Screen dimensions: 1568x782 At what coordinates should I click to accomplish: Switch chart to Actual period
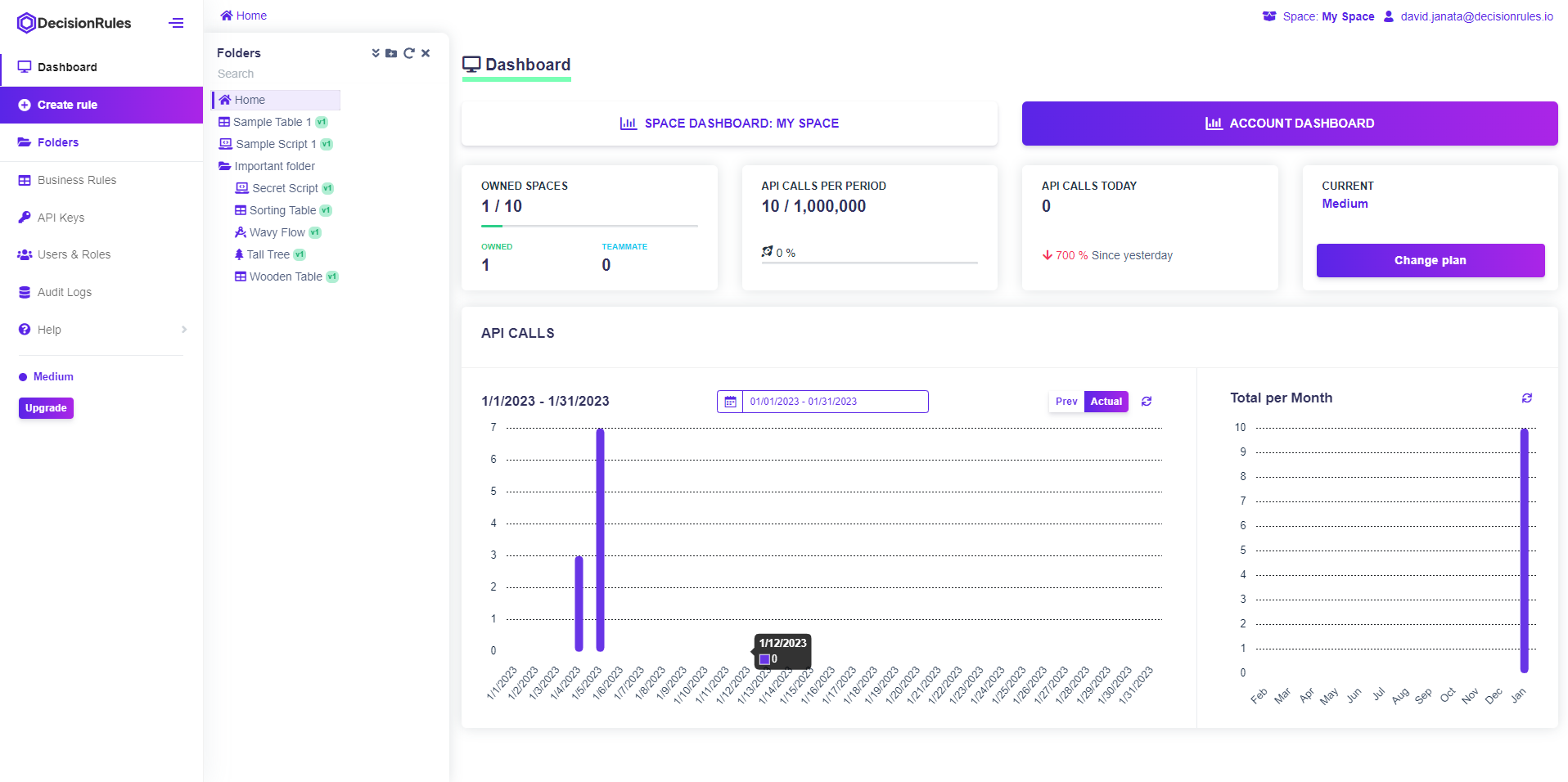point(1106,402)
